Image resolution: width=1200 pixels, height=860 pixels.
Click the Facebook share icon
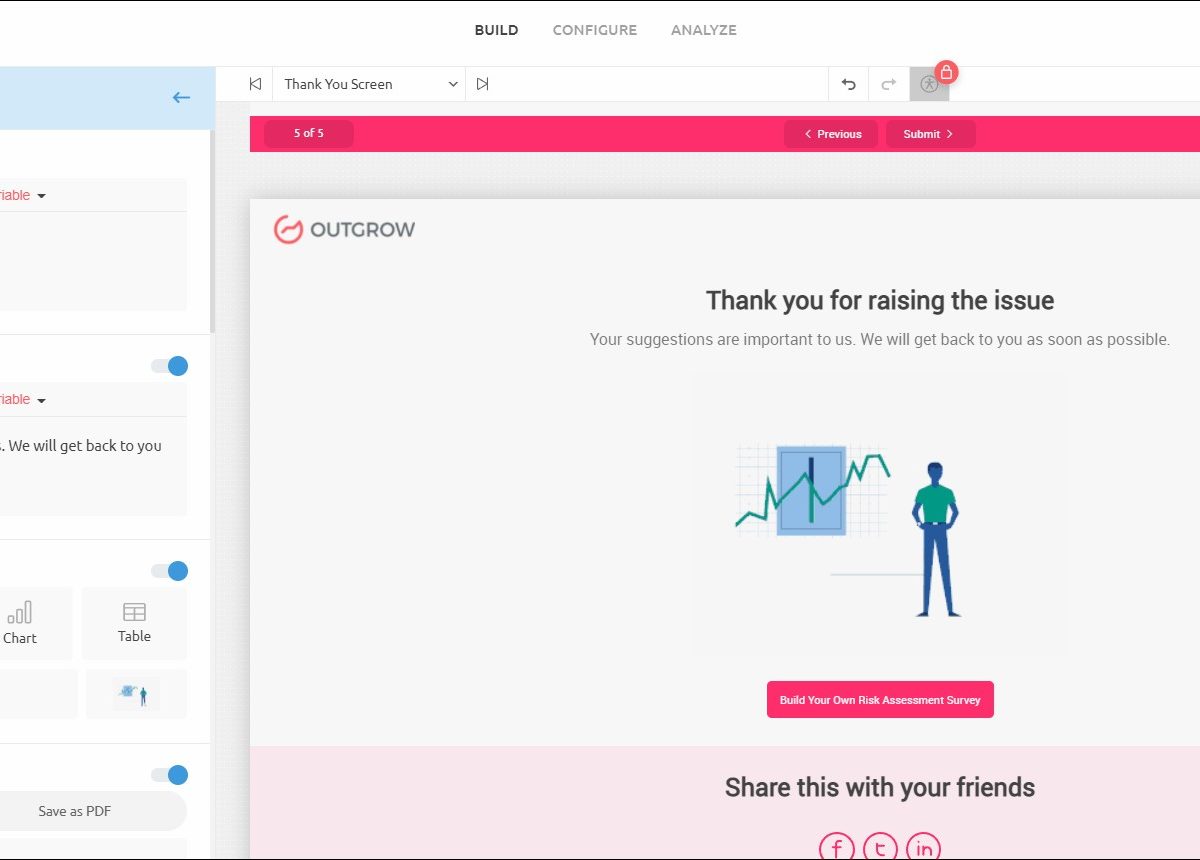(x=836, y=848)
